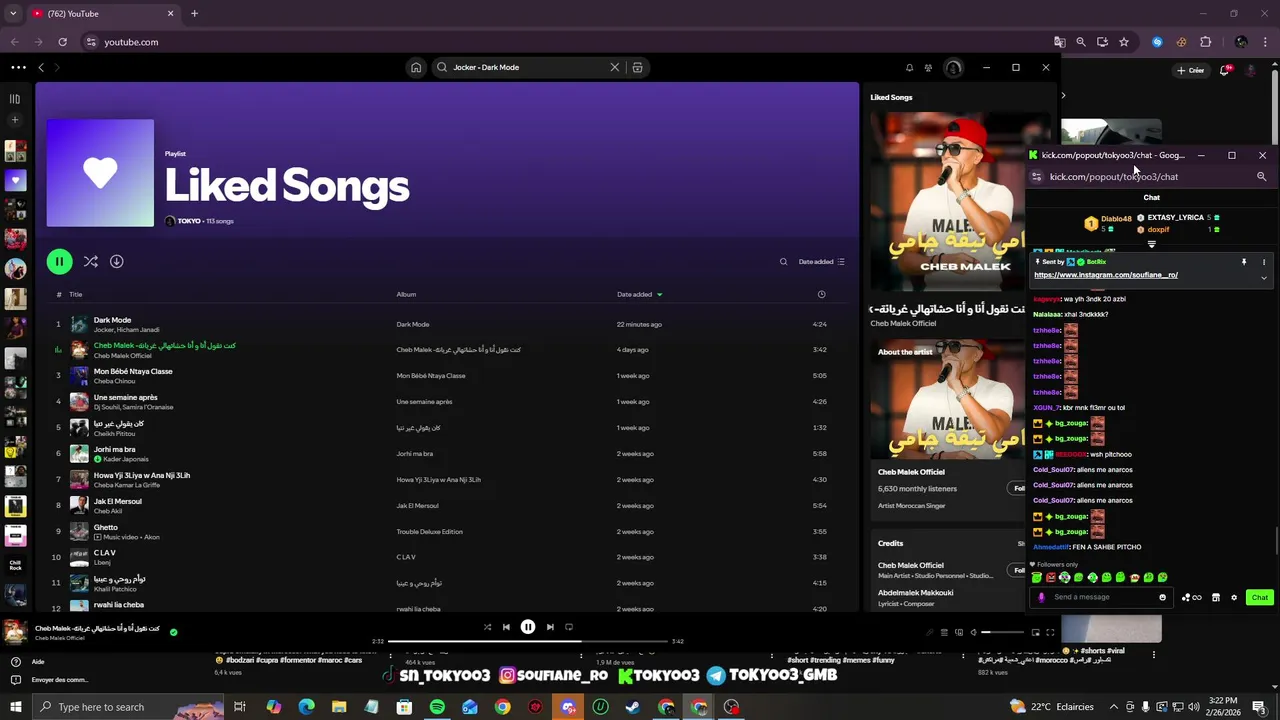Adjust the Spotify volume slider
Screen dimensions: 1280x720
(x=1002, y=632)
